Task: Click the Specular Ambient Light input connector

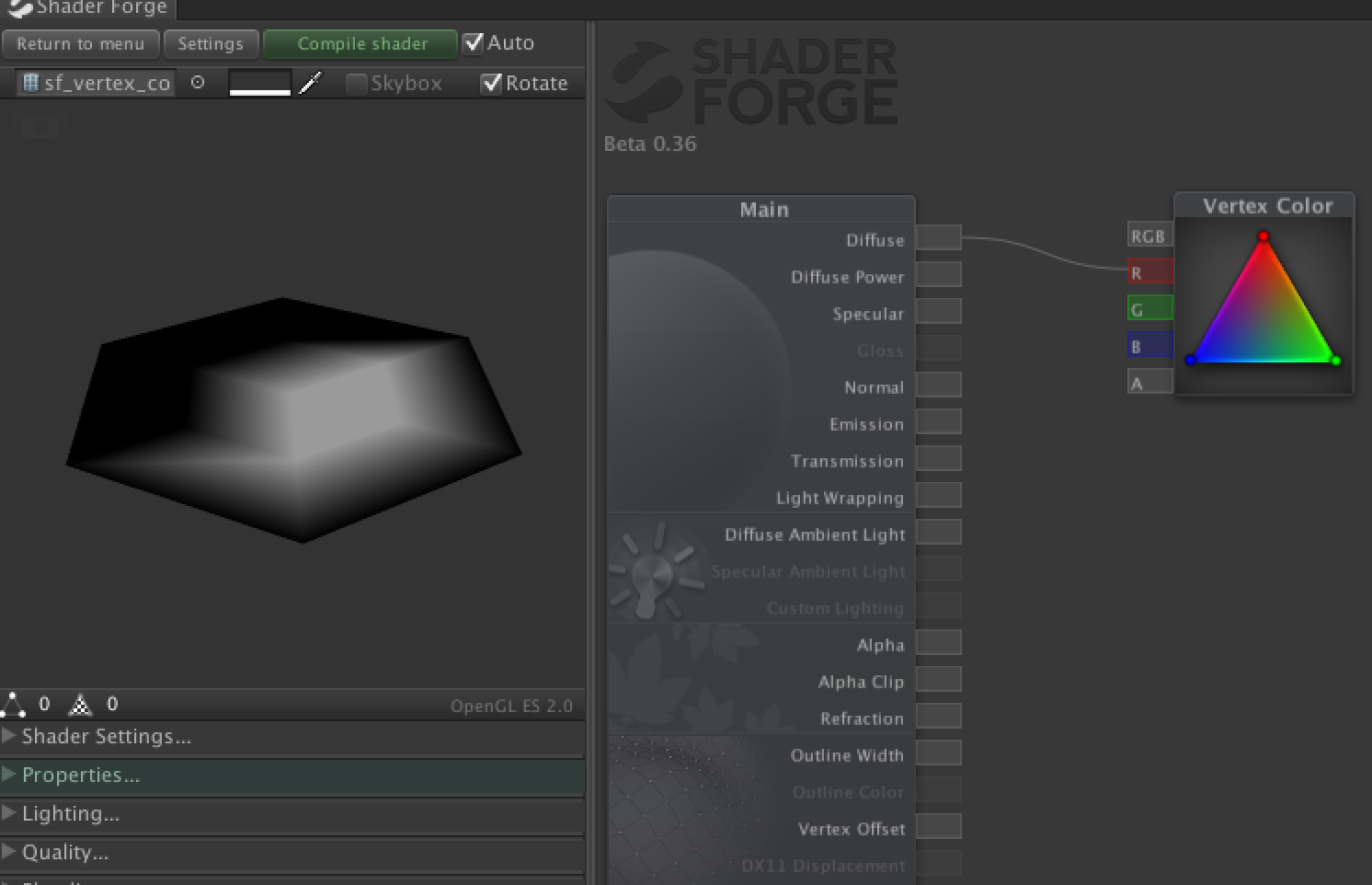Action: click(939, 569)
